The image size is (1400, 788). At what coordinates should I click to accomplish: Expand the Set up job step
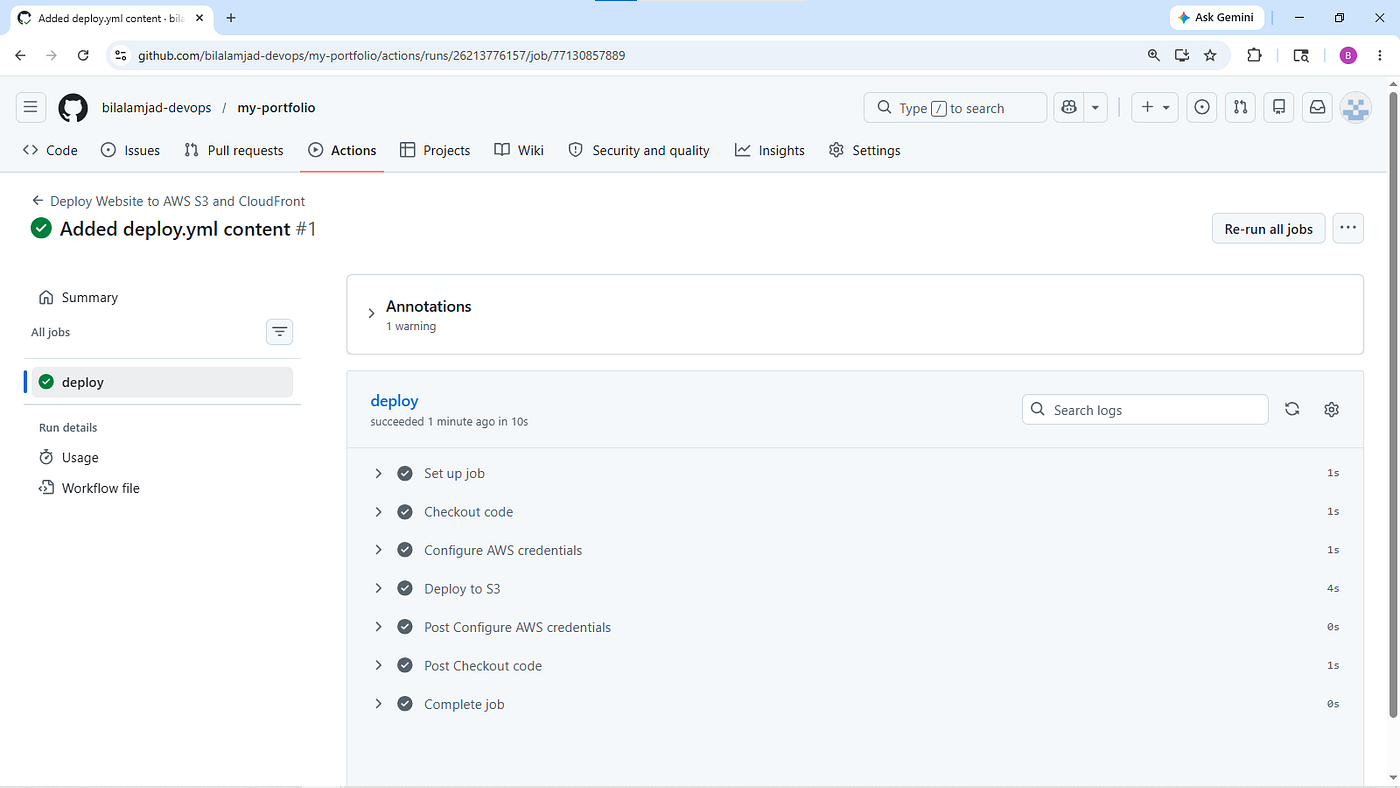855,473
